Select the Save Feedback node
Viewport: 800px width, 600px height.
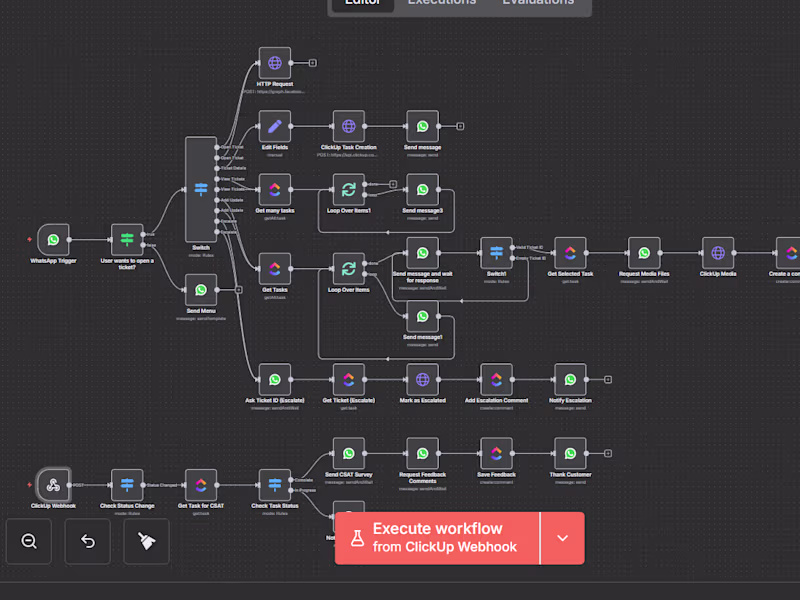tap(496, 454)
